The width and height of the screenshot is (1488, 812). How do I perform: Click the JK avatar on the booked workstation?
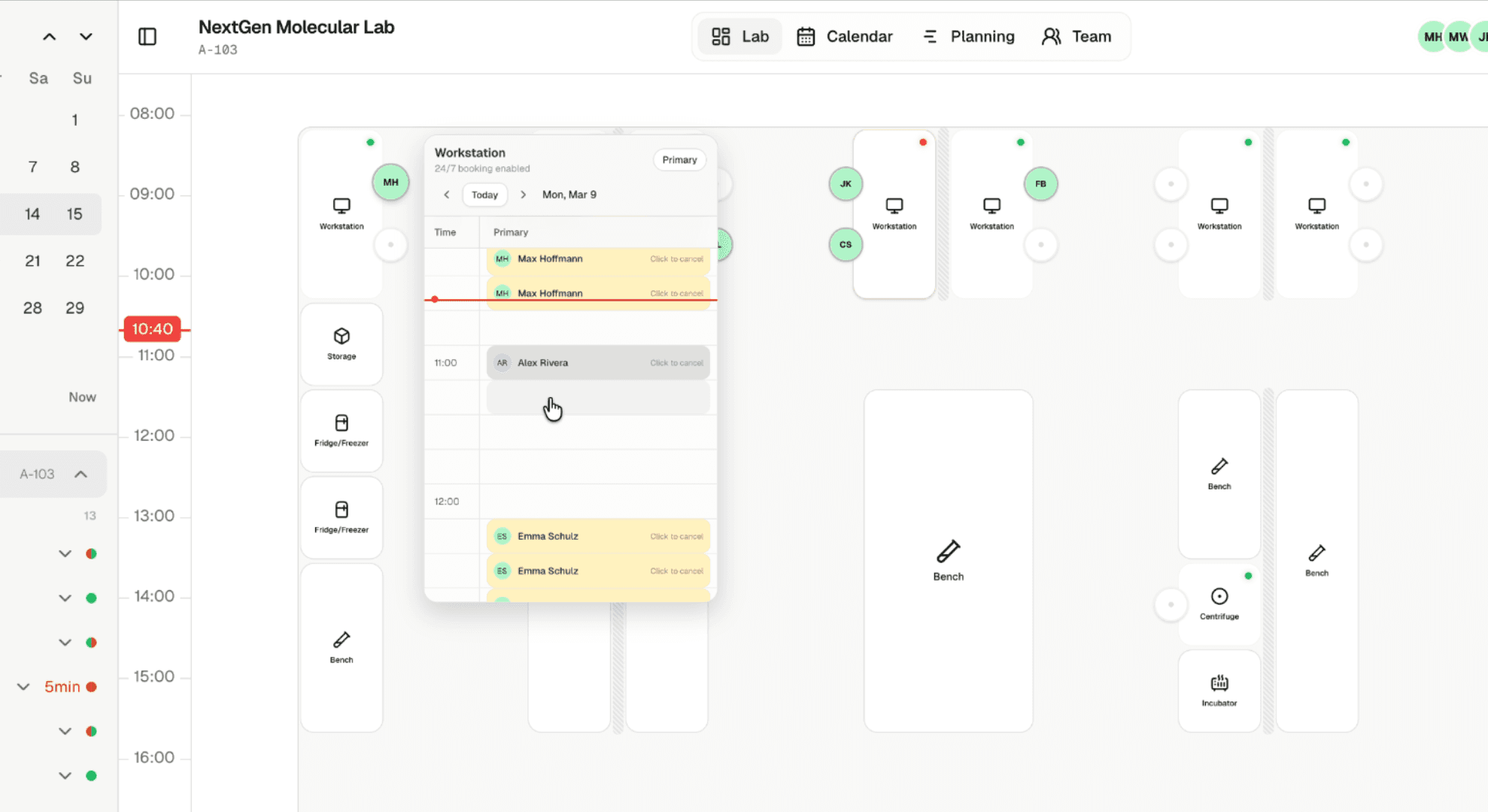click(x=845, y=183)
